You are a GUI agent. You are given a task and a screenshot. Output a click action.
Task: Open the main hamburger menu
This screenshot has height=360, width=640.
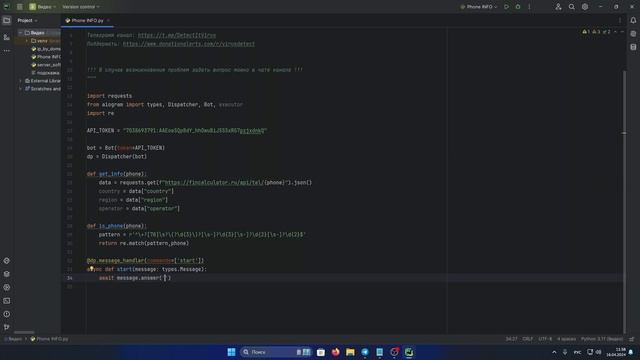[x=20, y=7]
